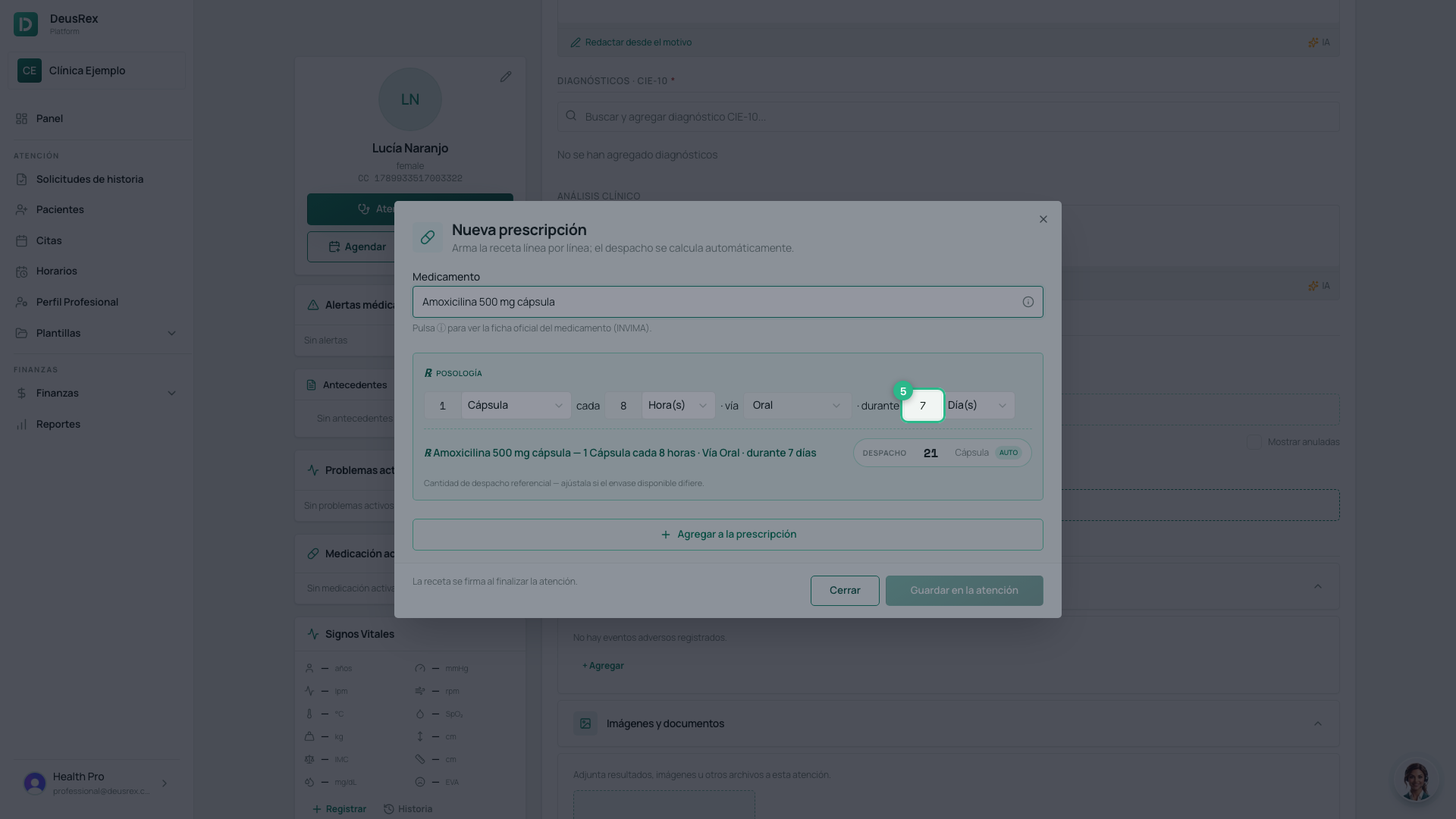Click the + Agregar adverse events link
Viewport: 1456px width, 819px height.
(x=603, y=666)
